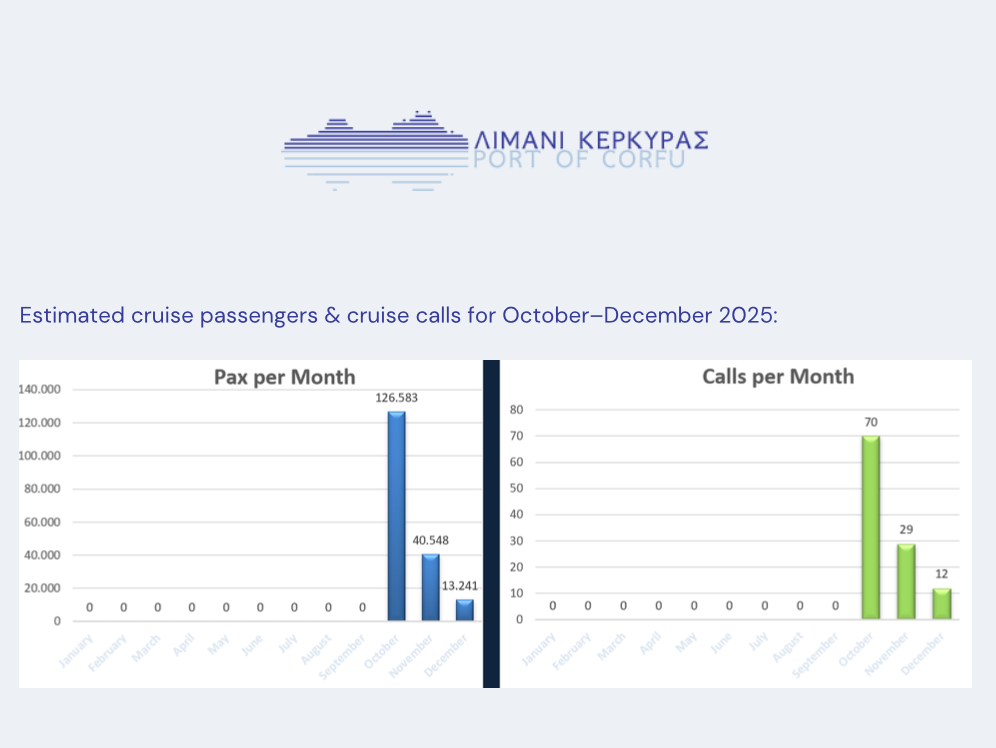Select the green December bar in Calls chart

click(942, 603)
